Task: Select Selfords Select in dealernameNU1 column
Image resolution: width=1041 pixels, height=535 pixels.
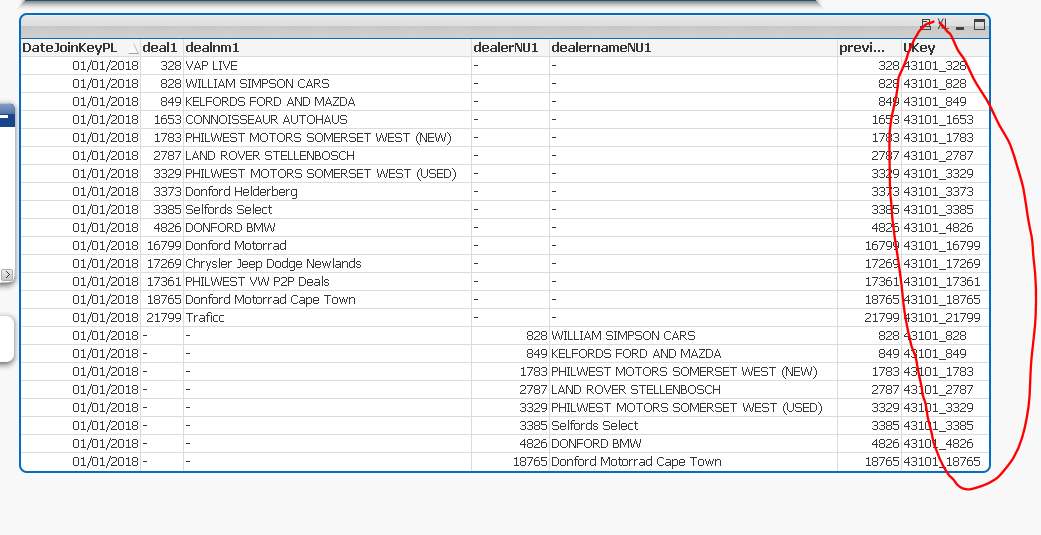Action: [594, 424]
